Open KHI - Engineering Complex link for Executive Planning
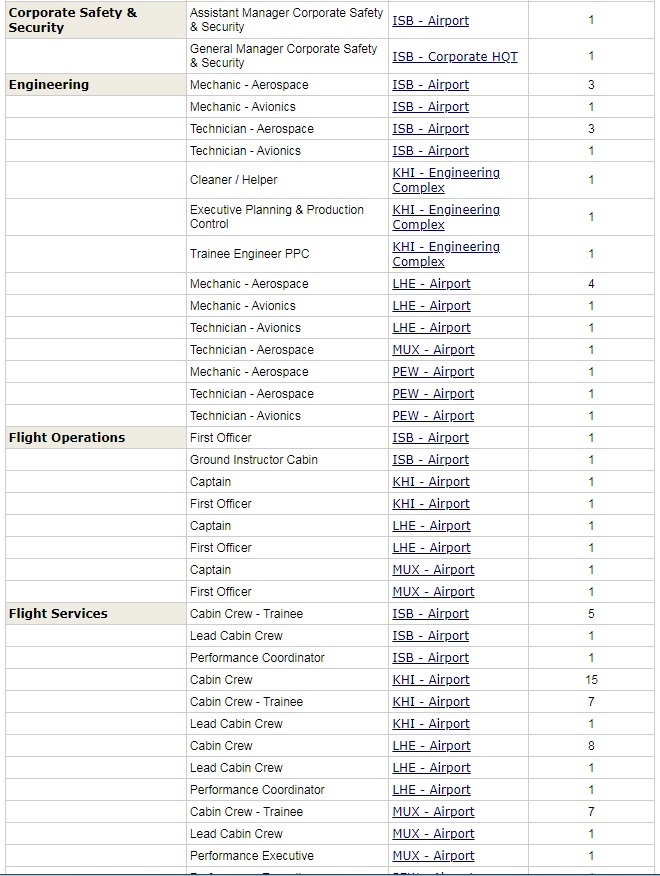Screen dimensions: 660x876 (x=445, y=217)
